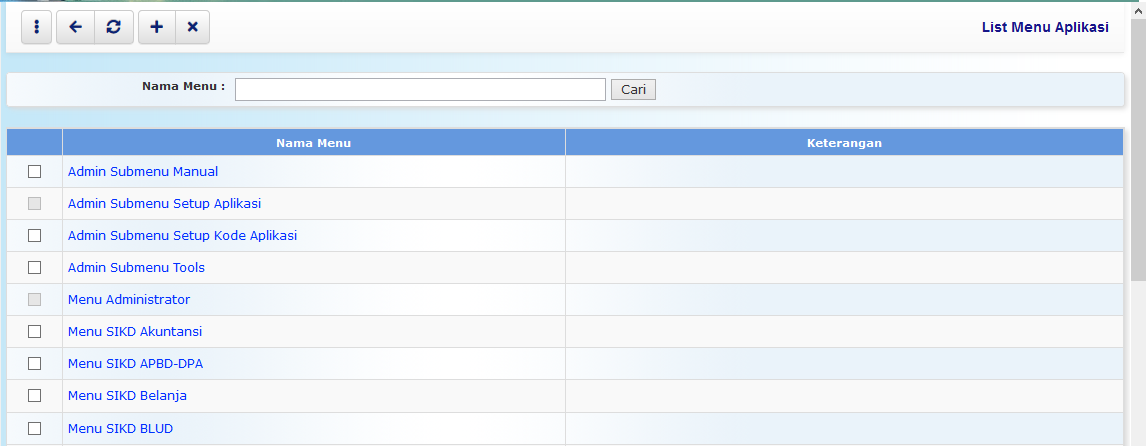
Task: Click the Admin Submenu Manual link
Action: point(143,172)
